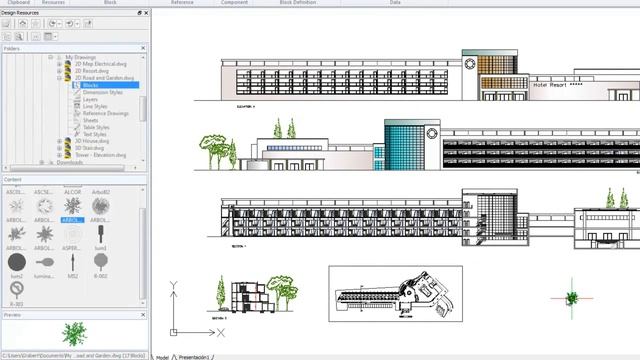Collapse 2D Road and Garden.dwg node
Screen dimensions: 640x360
[x=59, y=78]
